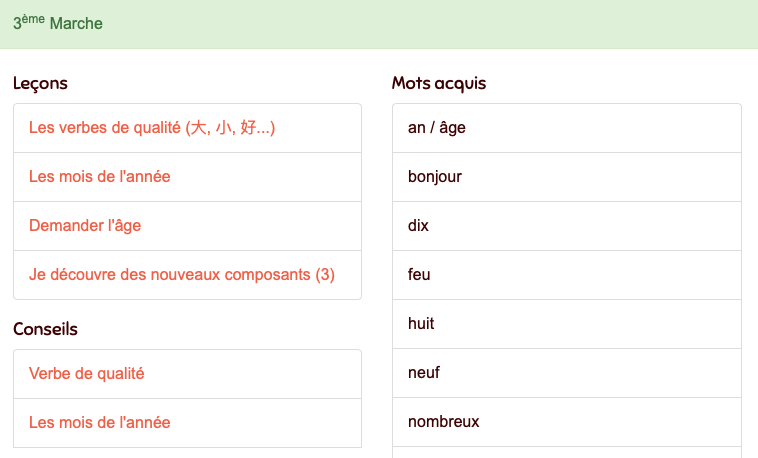Open Je découvre des nouveaux composants (3)

pos(182,275)
